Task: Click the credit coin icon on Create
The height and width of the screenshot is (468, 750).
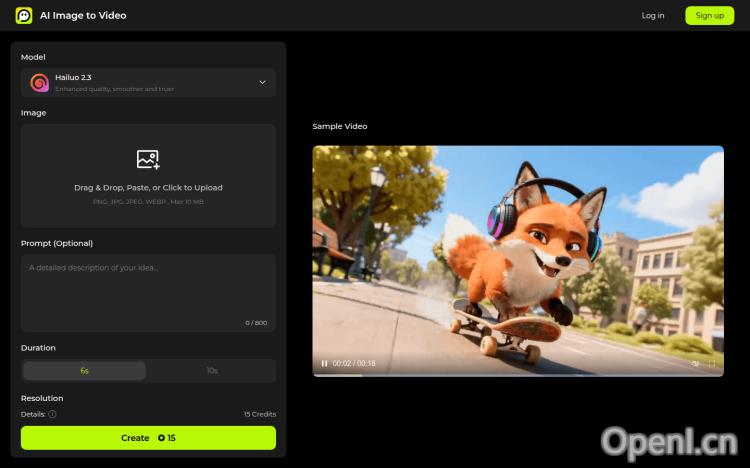Action: coord(159,438)
